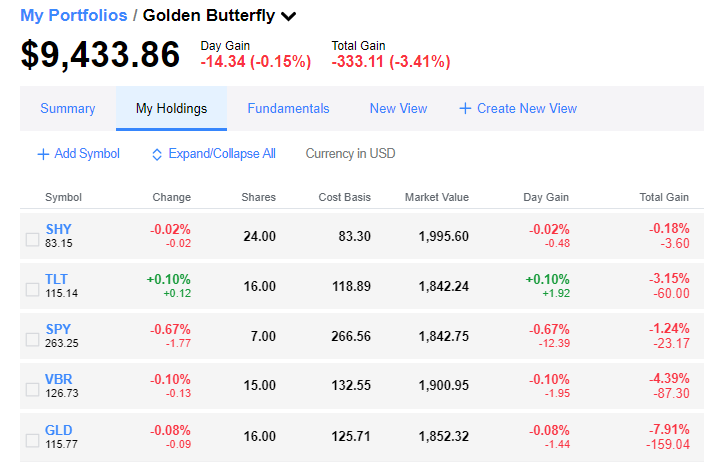Click the Expand/Collapse All arrows icon
Screen dimensions: 704x462
pyautogui.click(x=157, y=154)
